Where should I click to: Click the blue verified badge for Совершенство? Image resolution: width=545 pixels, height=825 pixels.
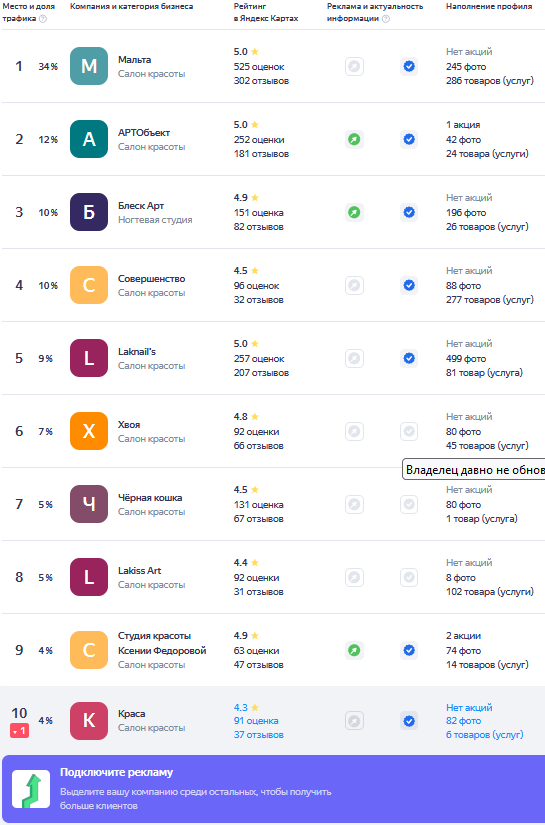pos(409,286)
